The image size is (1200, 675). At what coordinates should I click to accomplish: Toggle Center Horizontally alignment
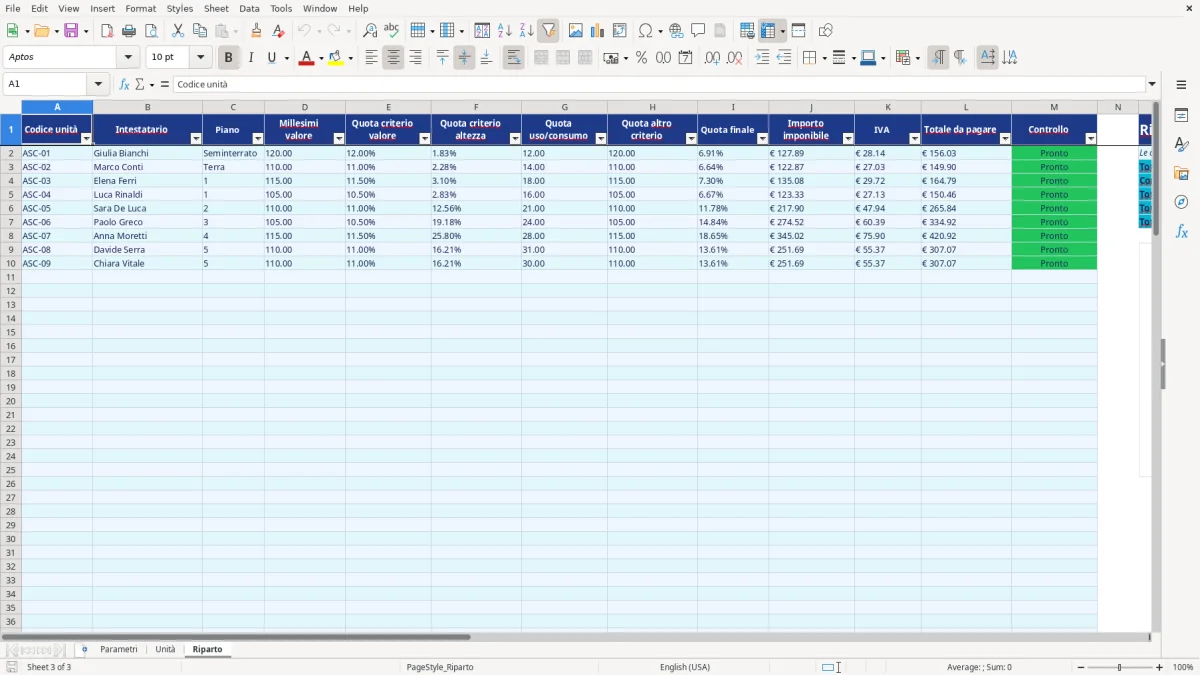pyautogui.click(x=393, y=58)
